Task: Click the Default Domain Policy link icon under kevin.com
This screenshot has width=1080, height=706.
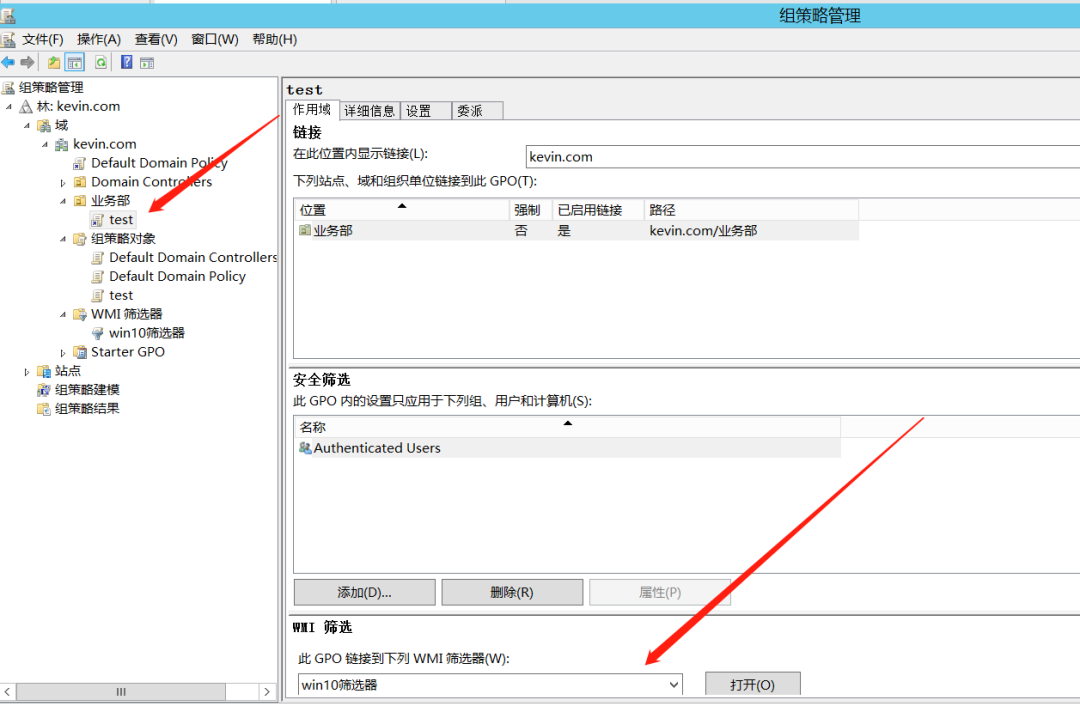Action: [80, 163]
